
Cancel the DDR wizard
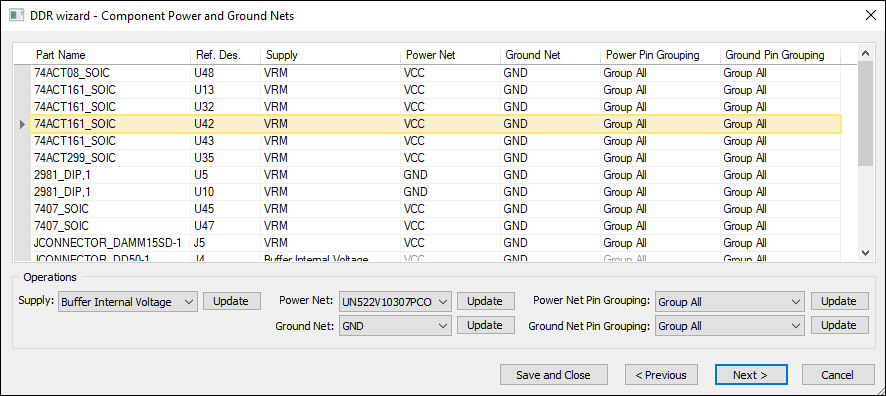[x=838, y=375]
